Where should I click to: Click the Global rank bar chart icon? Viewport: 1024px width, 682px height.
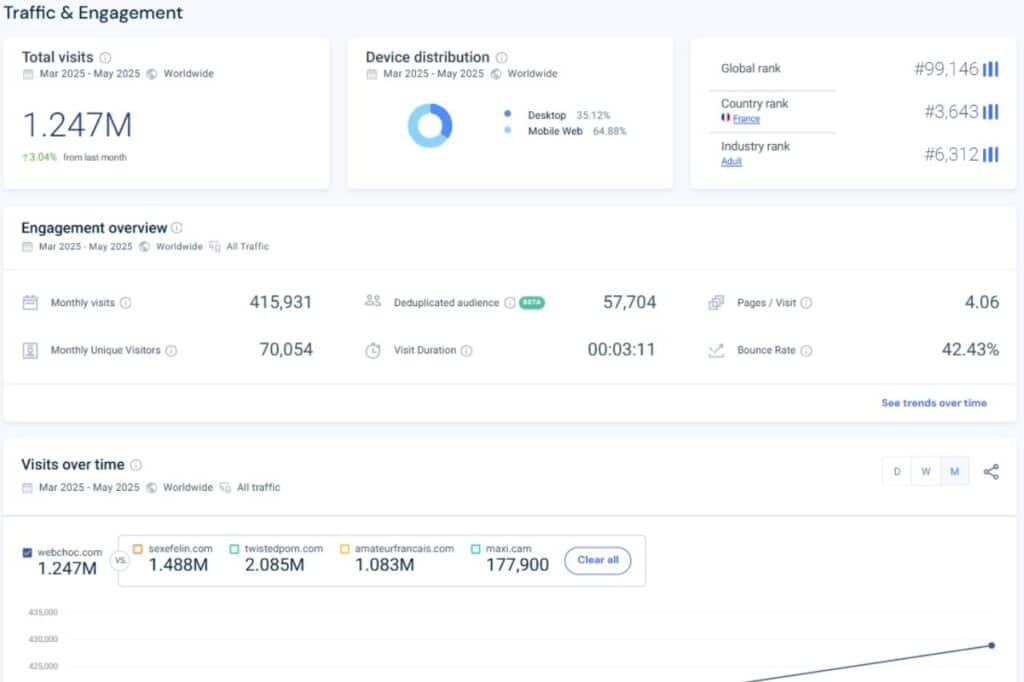click(991, 69)
